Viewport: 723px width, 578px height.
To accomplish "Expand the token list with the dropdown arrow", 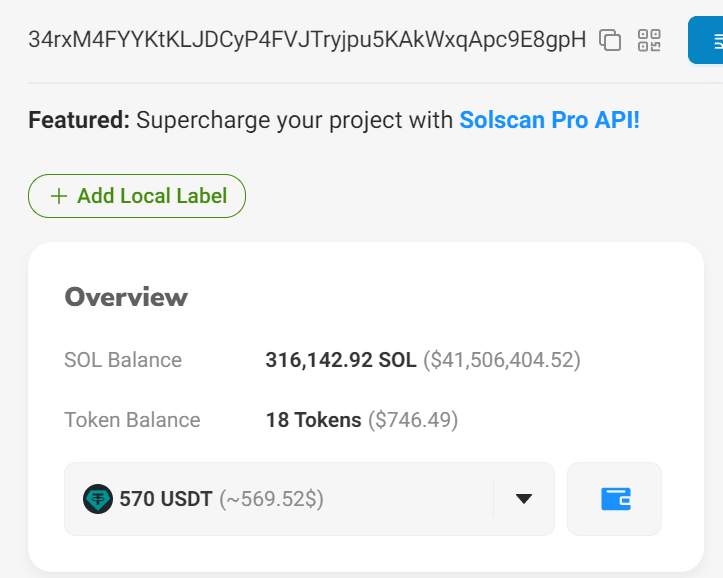I will coord(523,498).
